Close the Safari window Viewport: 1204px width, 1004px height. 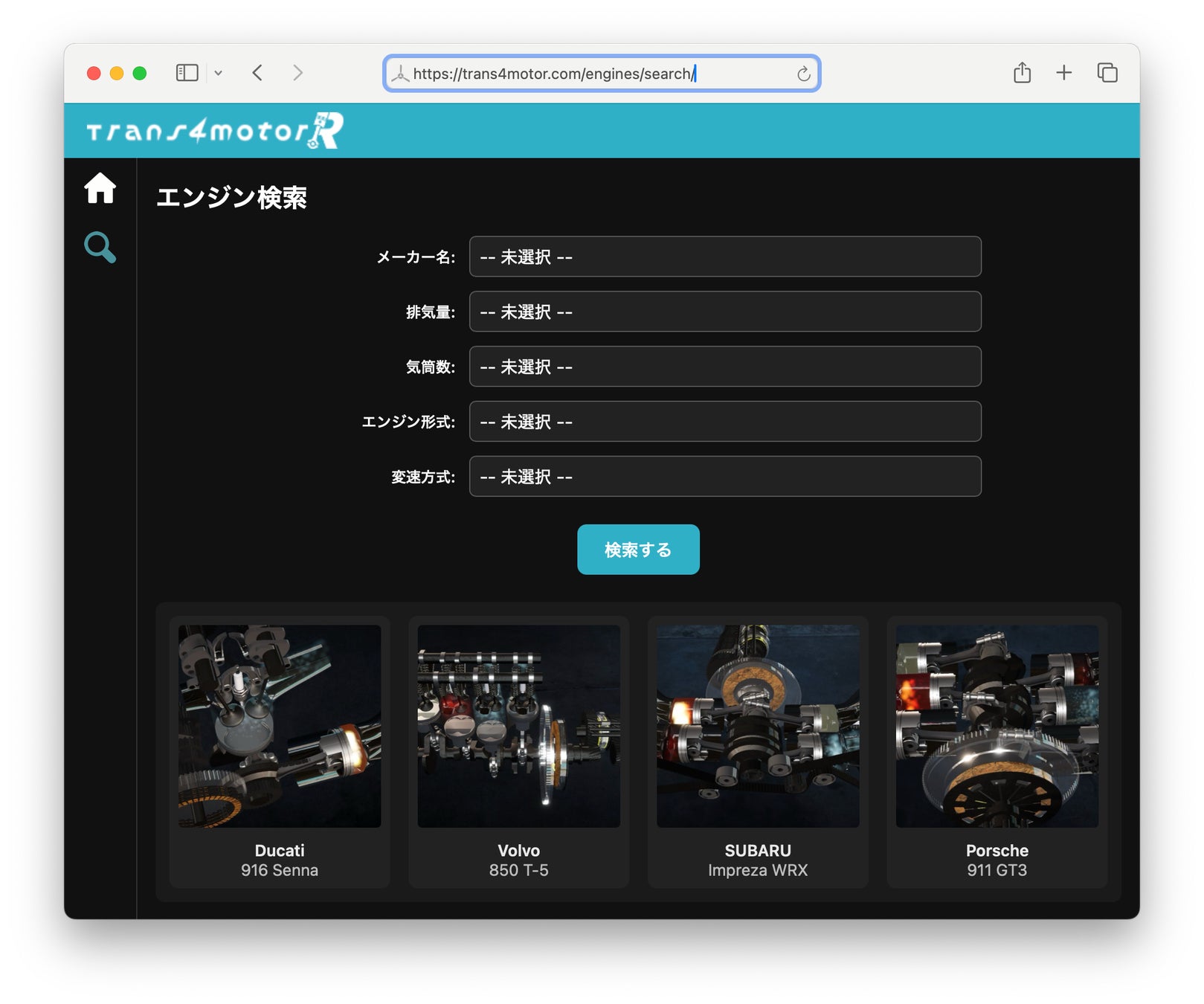click(94, 73)
